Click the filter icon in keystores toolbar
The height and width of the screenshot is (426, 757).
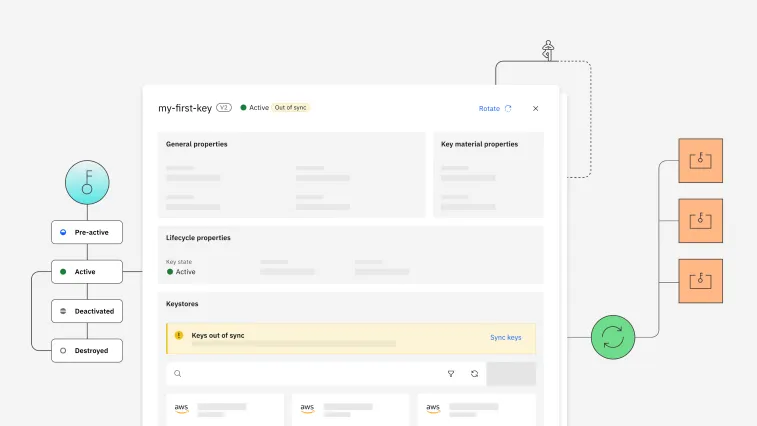pyautogui.click(x=450, y=374)
